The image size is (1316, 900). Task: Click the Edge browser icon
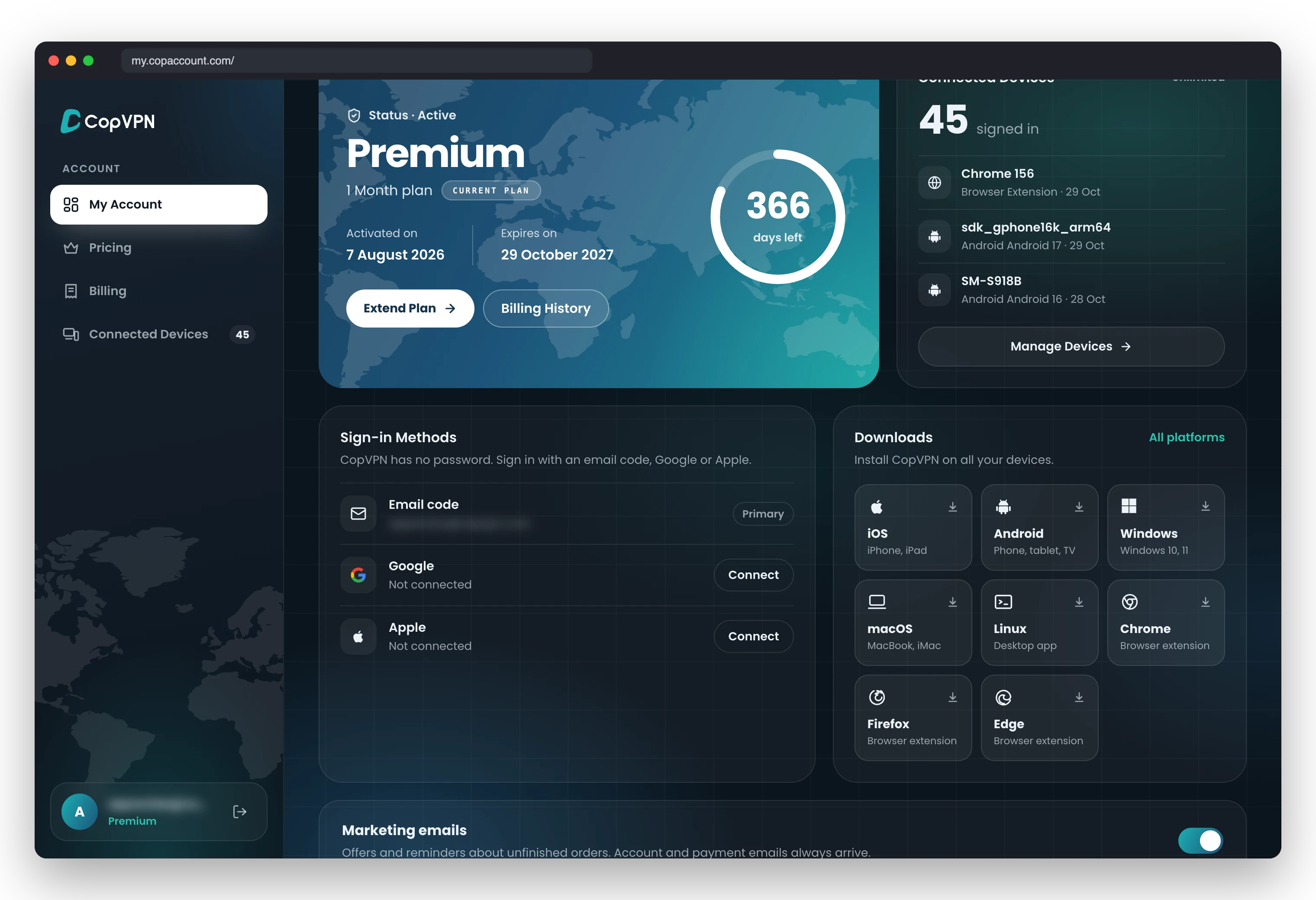pyautogui.click(x=1003, y=697)
